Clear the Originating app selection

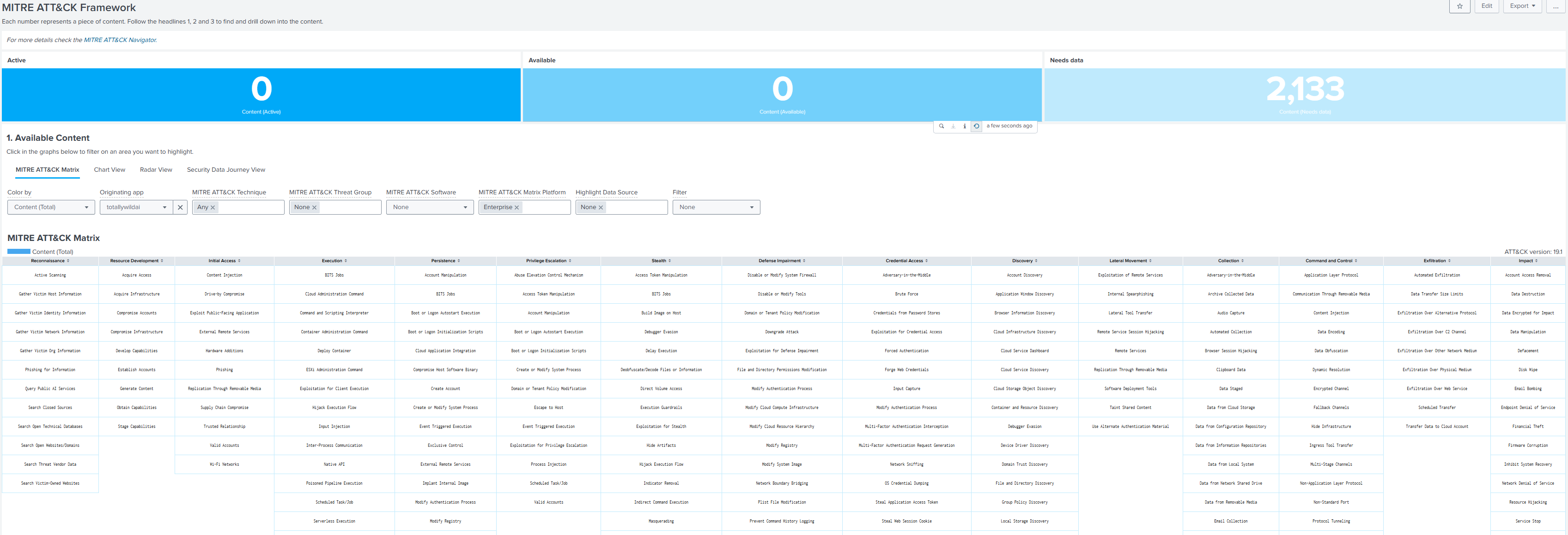tap(180, 207)
